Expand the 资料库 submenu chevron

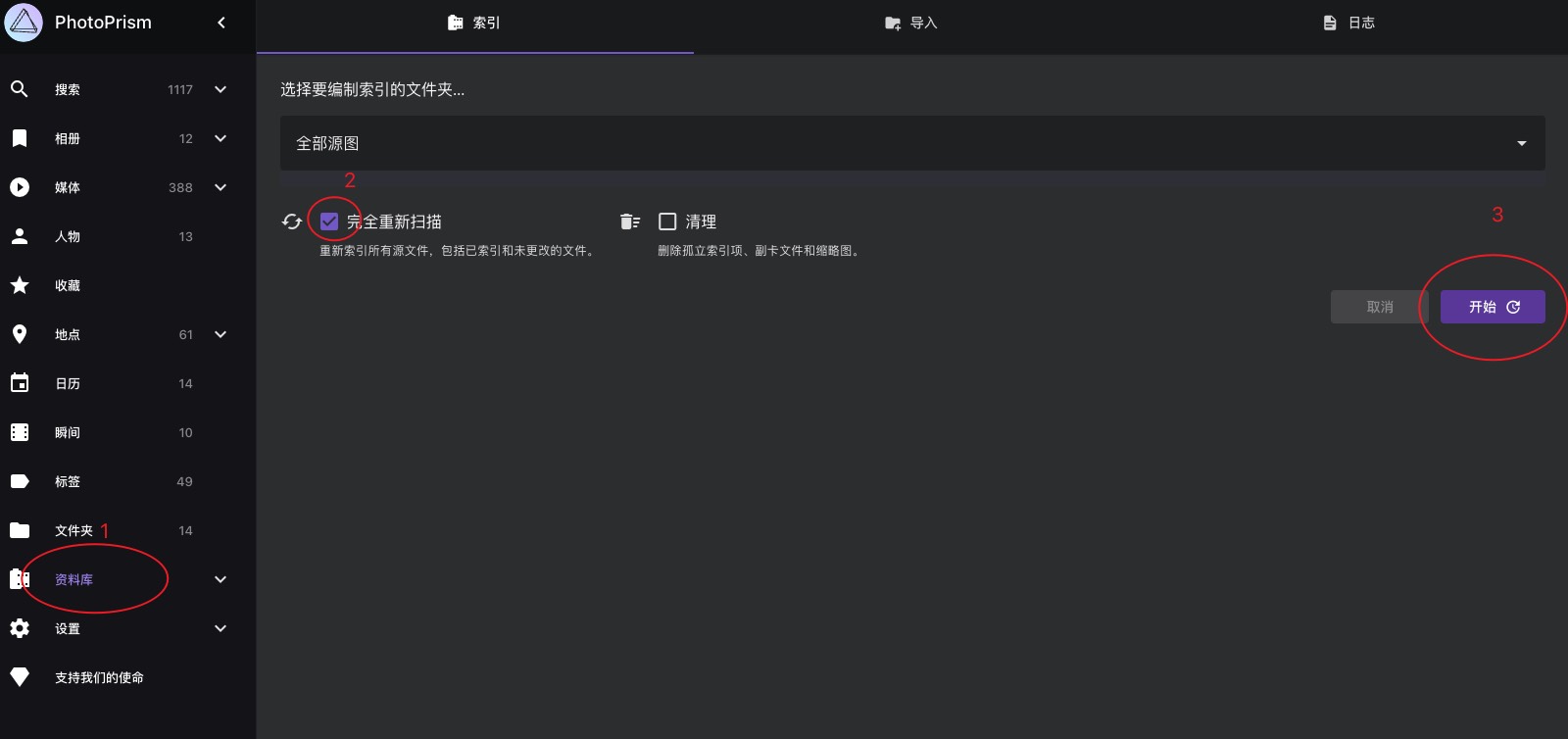(220, 579)
